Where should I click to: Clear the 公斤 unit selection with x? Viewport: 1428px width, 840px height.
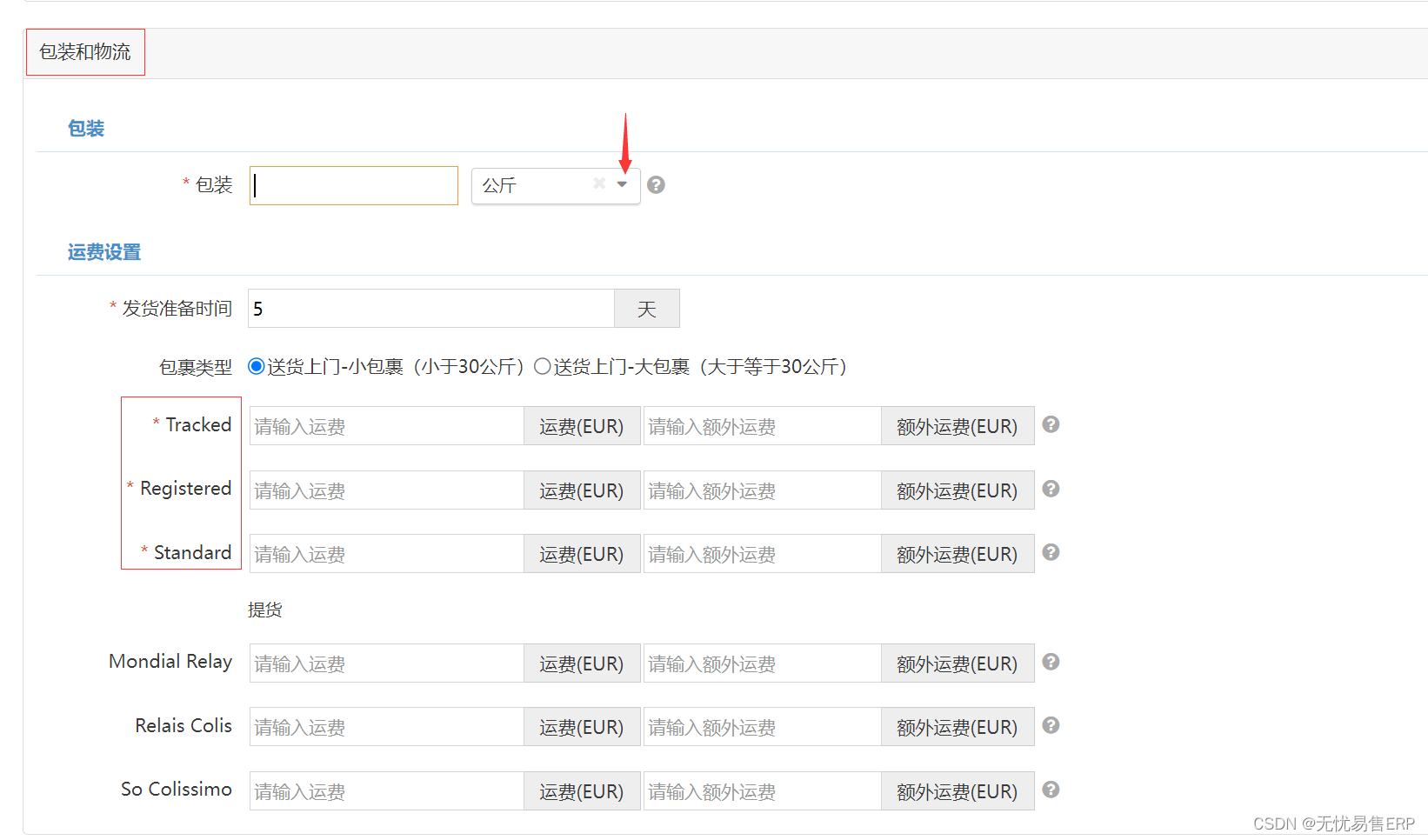pos(599,183)
